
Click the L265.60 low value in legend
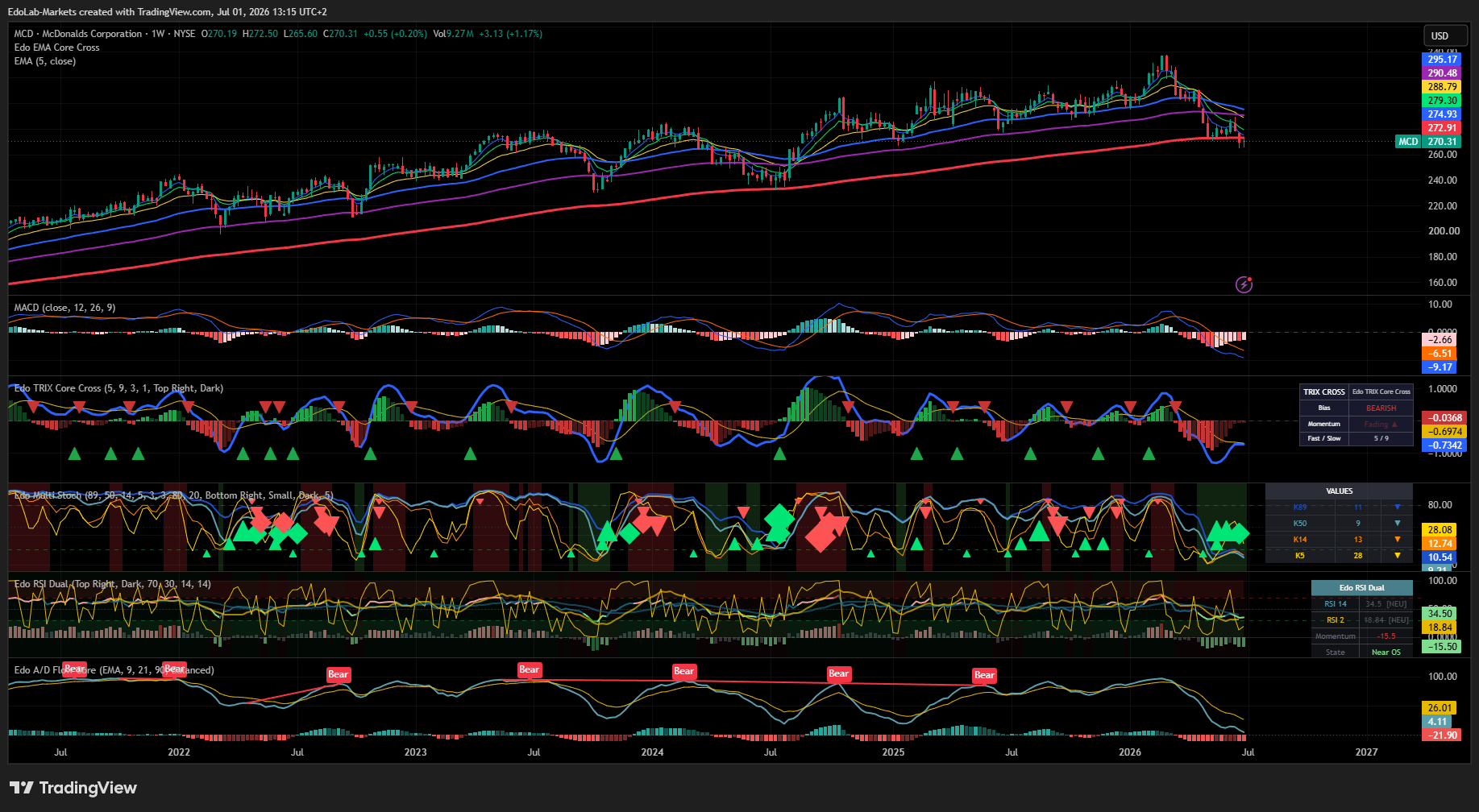[301, 34]
